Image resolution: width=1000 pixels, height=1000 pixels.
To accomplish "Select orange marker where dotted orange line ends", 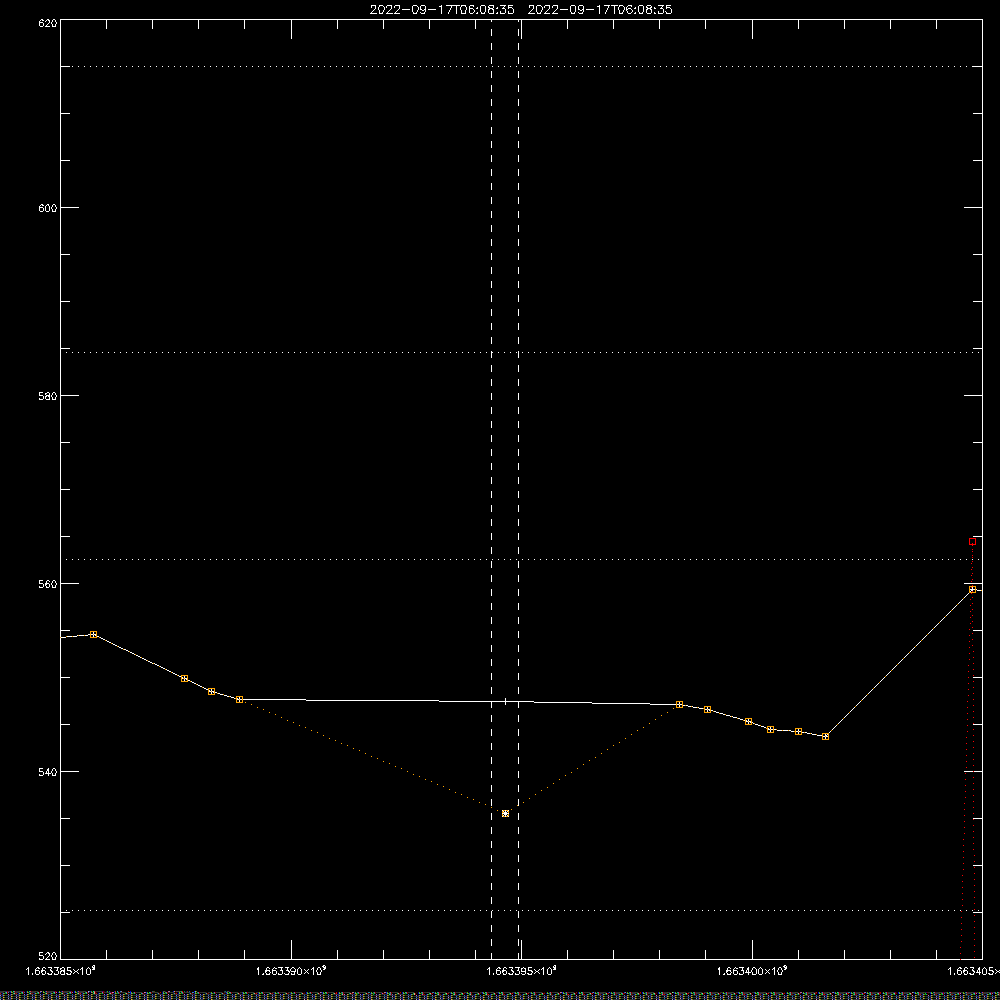I will tap(679, 705).
